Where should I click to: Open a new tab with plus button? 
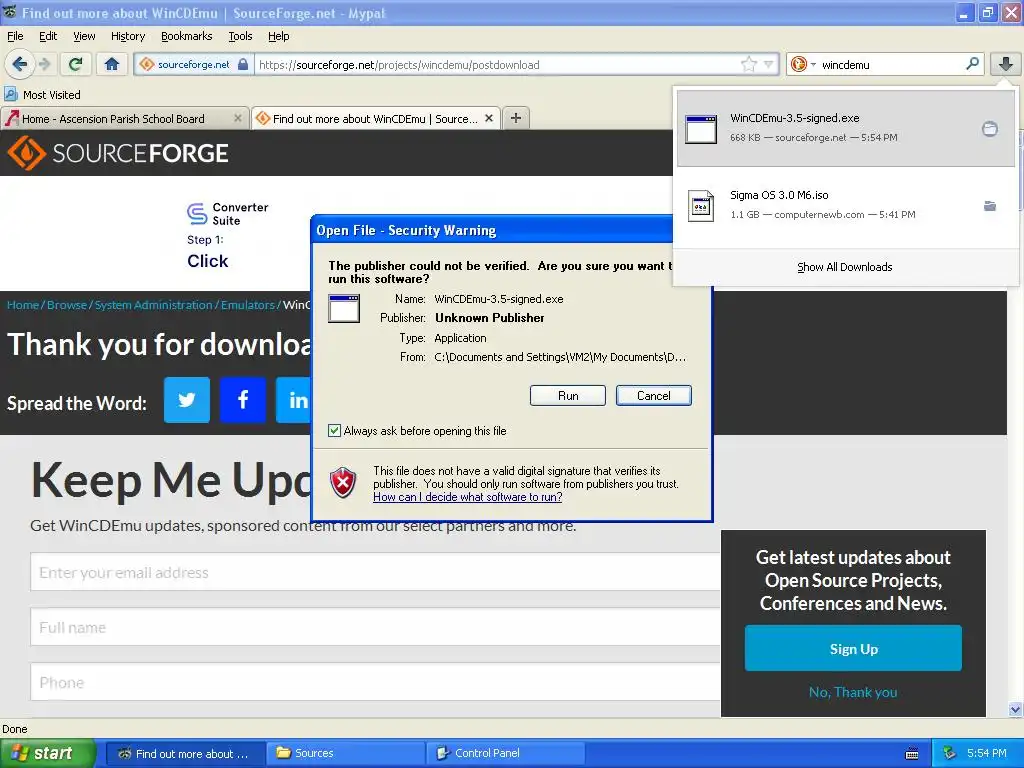(x=516, y=118)
